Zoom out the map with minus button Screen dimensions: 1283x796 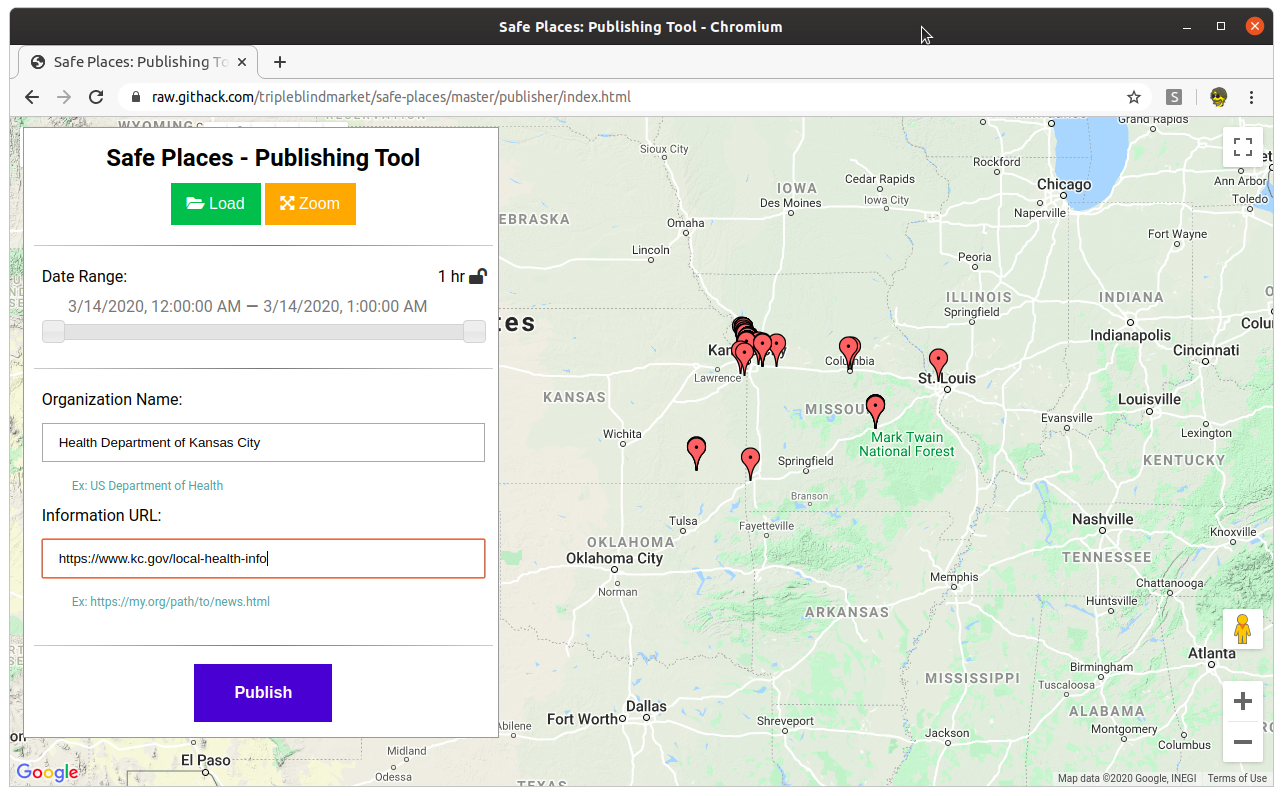[1243, 742]
